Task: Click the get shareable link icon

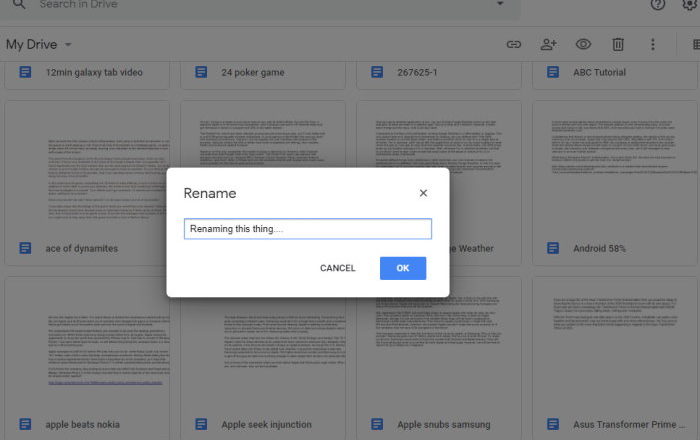Action: [x=514, y=44]
